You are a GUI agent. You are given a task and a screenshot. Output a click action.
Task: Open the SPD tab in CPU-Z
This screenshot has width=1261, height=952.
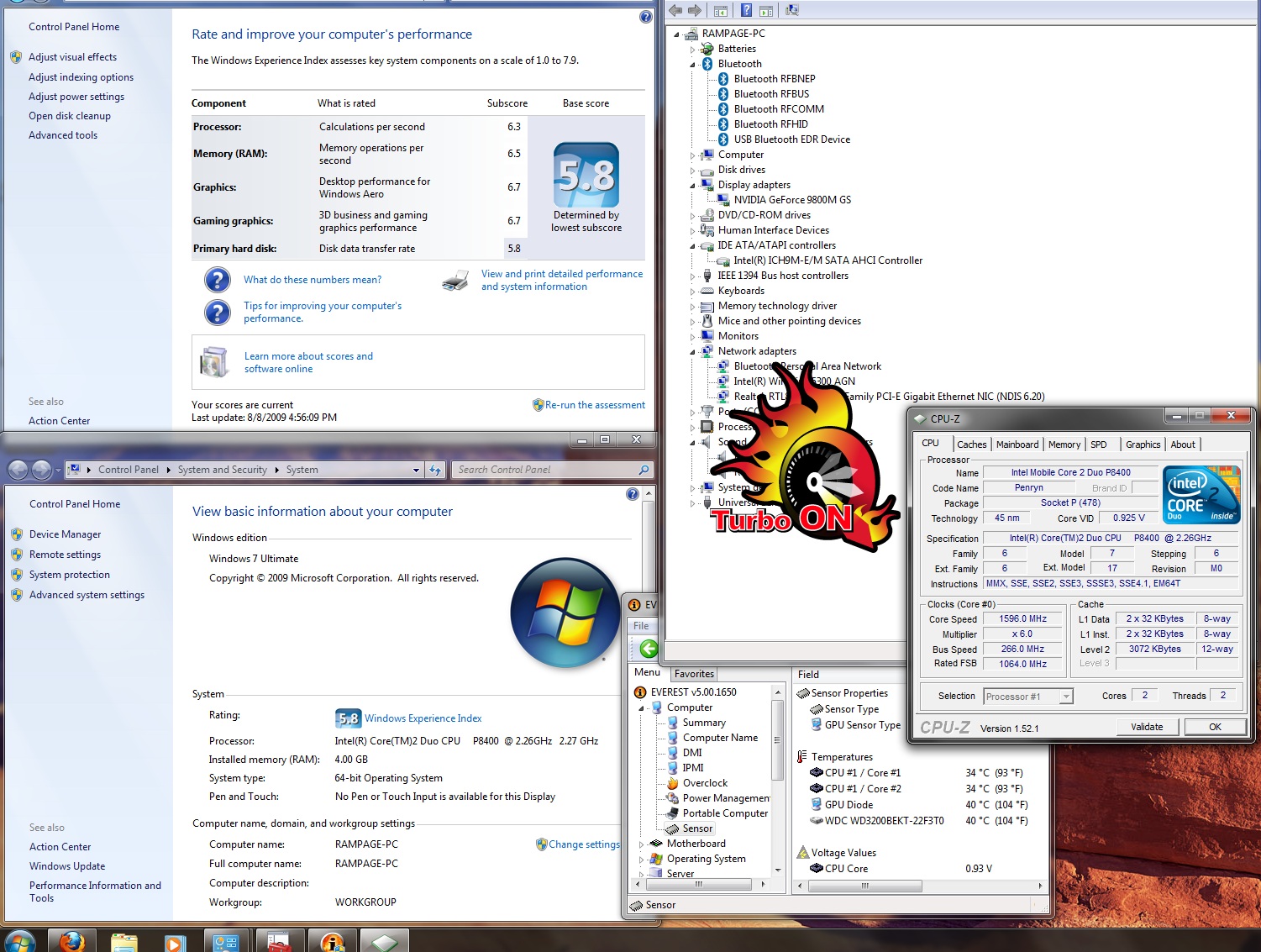tap(1099, 444)
